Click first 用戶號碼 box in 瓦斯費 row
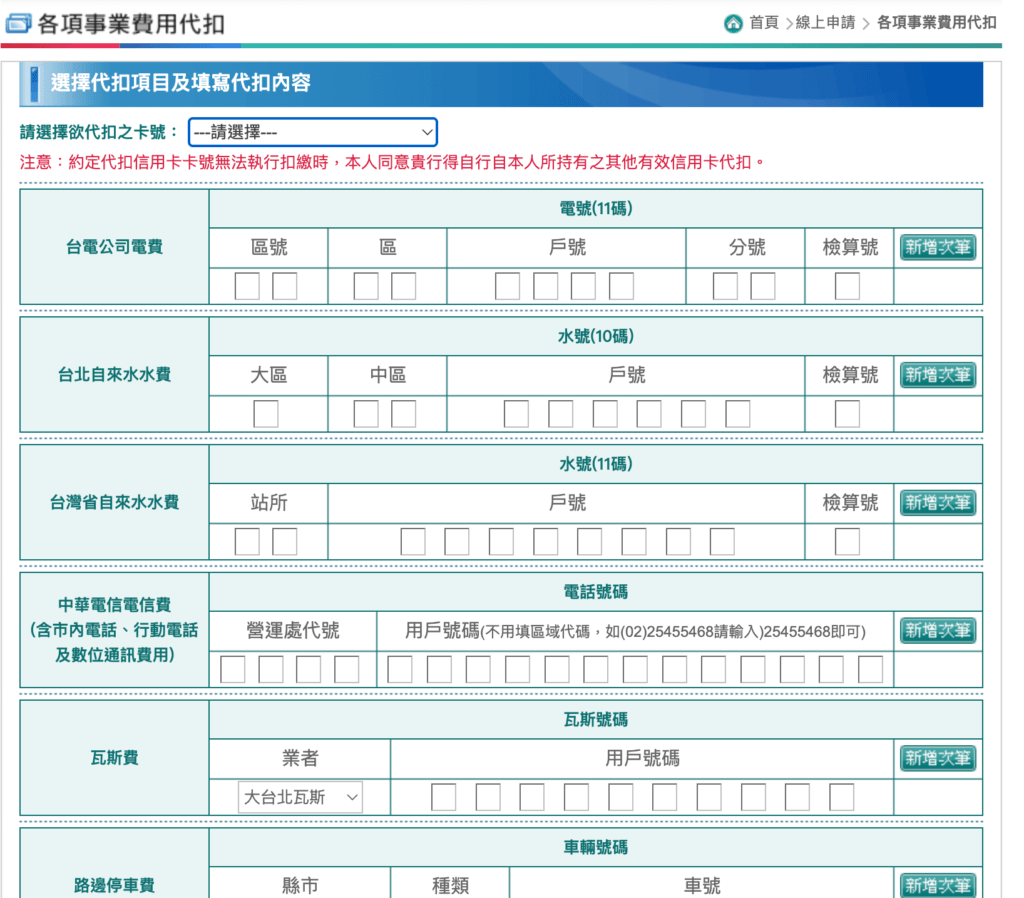 pyautogui.click(x=444, y=797)
